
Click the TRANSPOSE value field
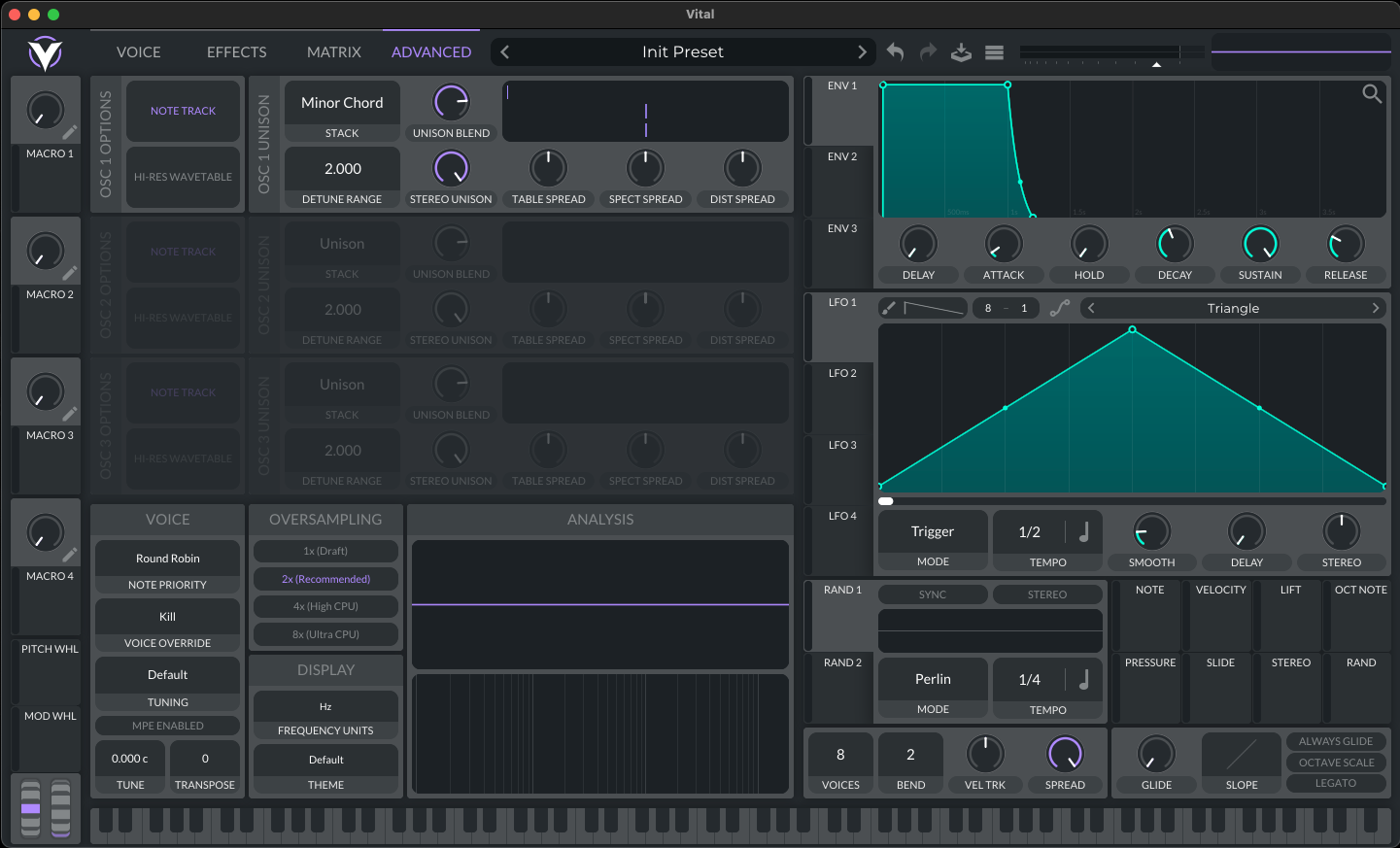tap(205, 759)
